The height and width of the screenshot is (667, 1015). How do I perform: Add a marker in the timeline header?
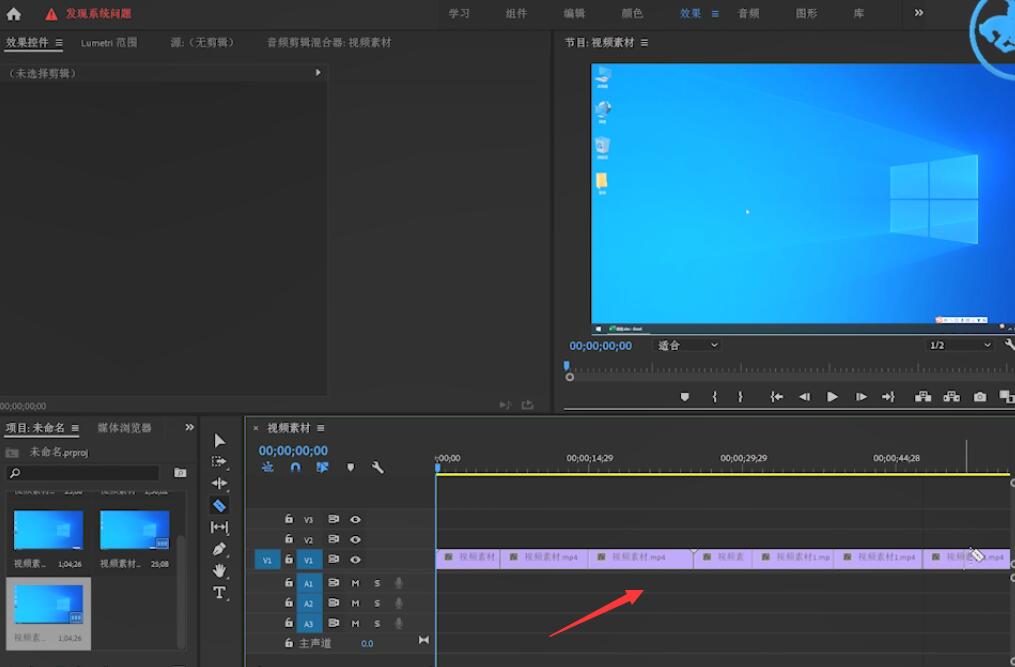tap(350, 468)
